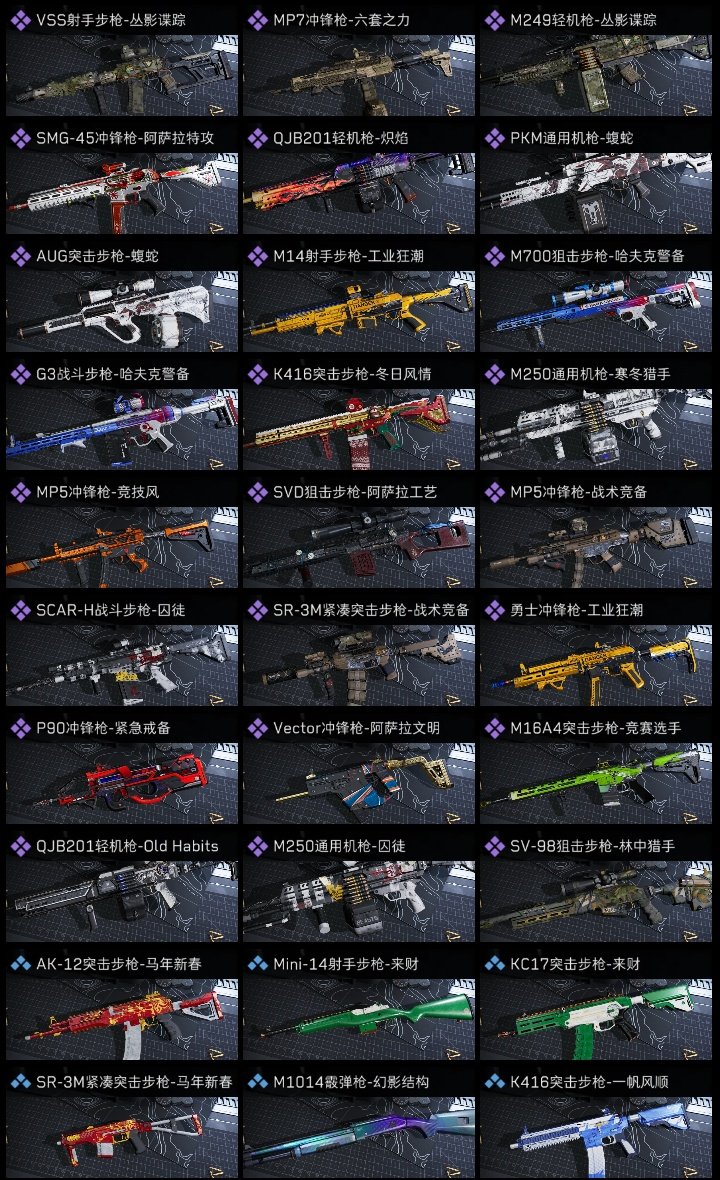
Task: Open the MP5冲锋枪-竞技风 title text
Action: 98,492
